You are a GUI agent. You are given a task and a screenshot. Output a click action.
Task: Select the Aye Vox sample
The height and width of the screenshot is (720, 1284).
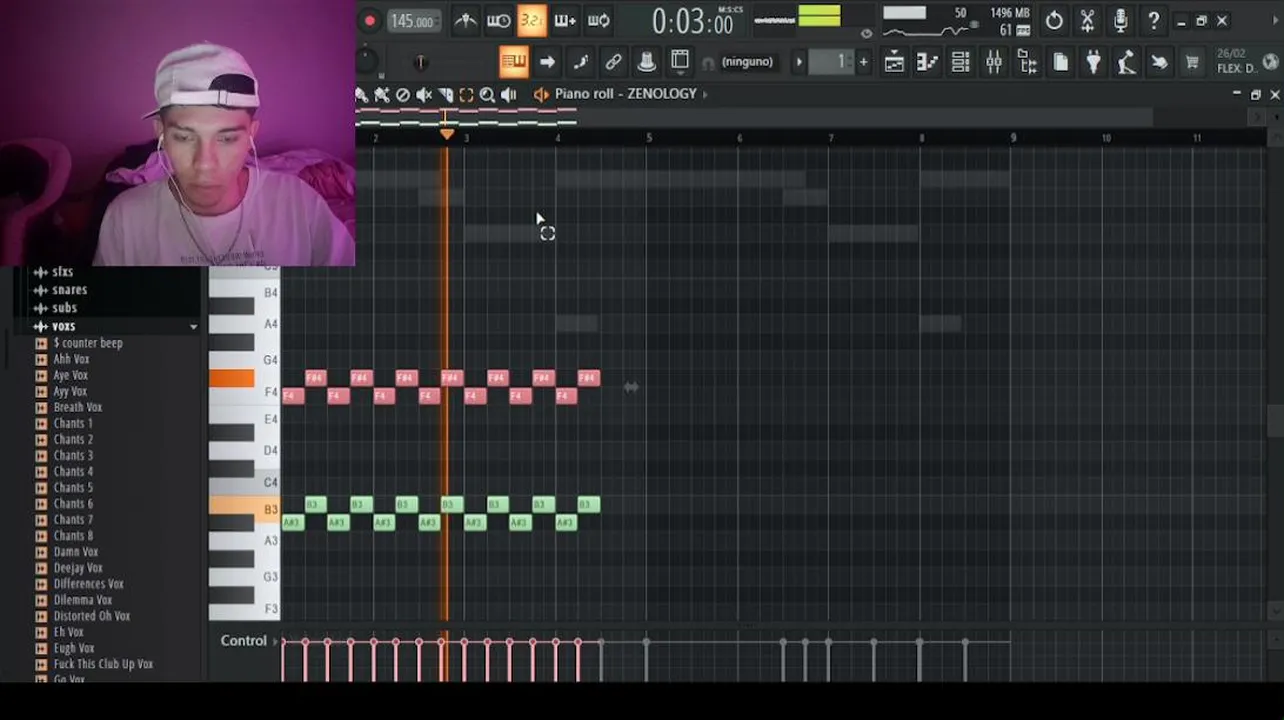point(70,375)
